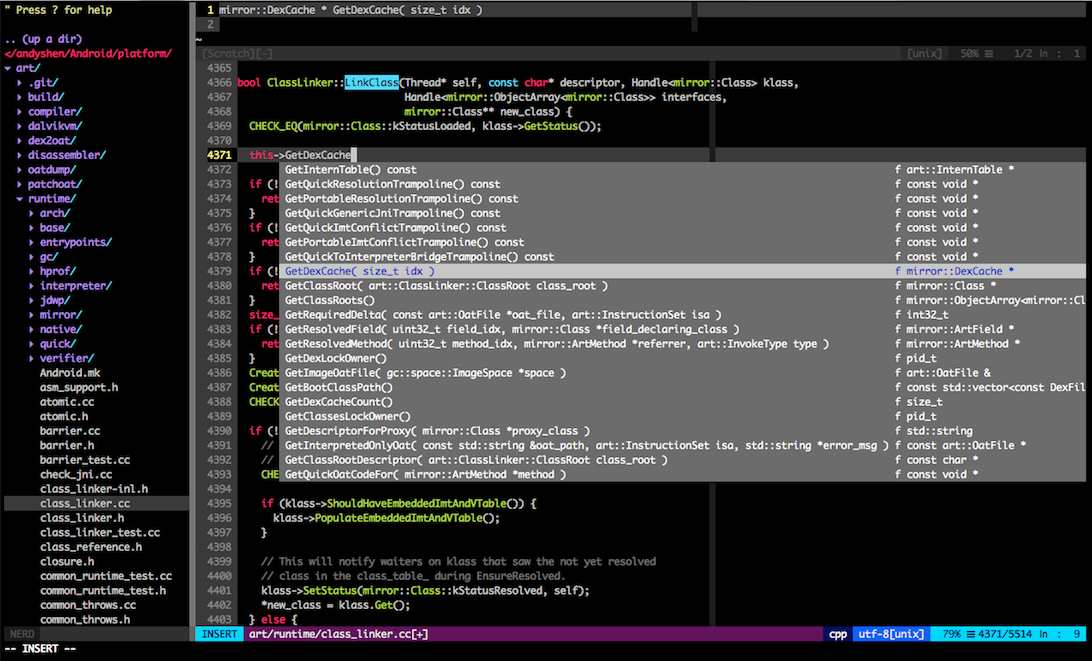Screen dimensions: 1092x661
Task: Open class_linker-inl.h file
Action: pyautogui.click(x=94, y=490)
